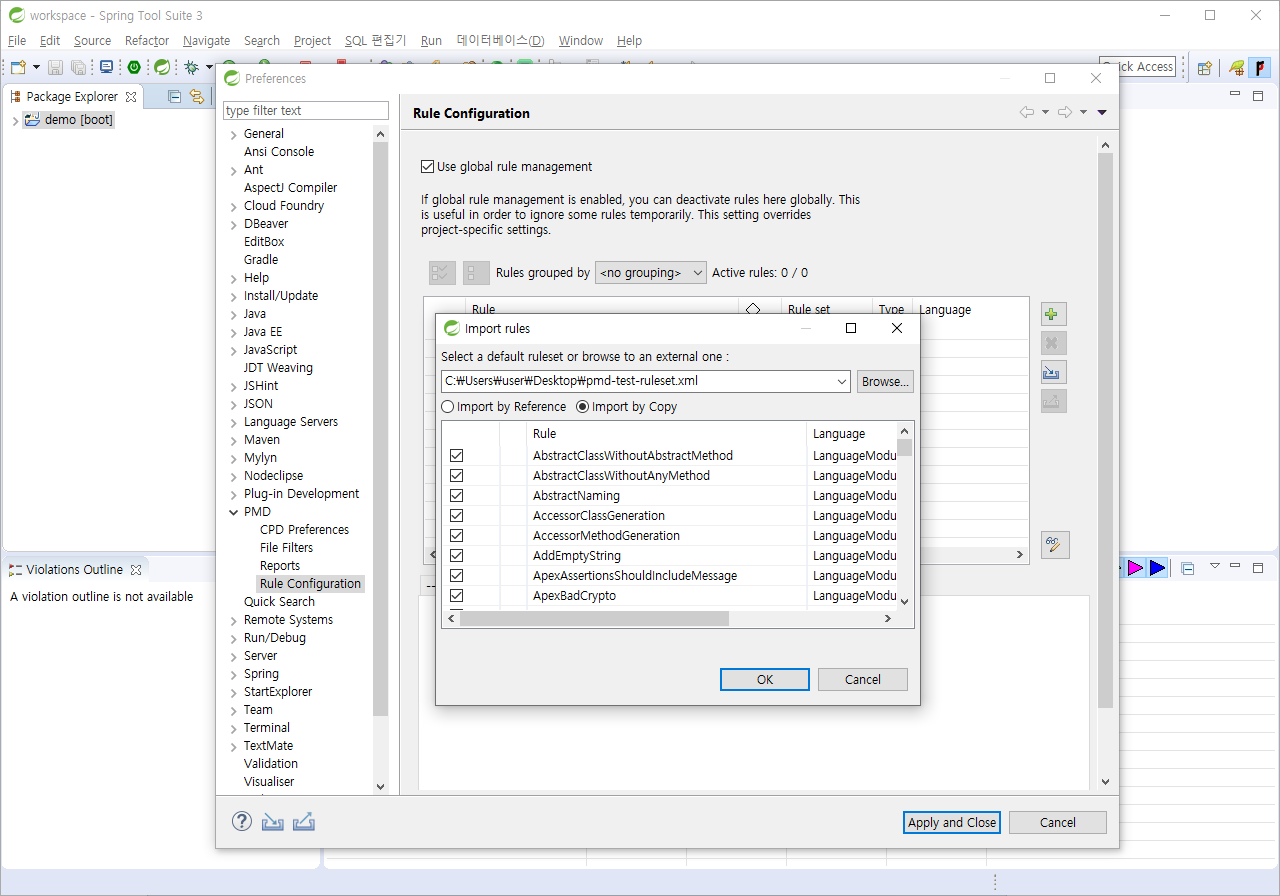Click the Import preferences icon at bottom-left
This screenshot has height=896, width=1280.
pos(272,821)
